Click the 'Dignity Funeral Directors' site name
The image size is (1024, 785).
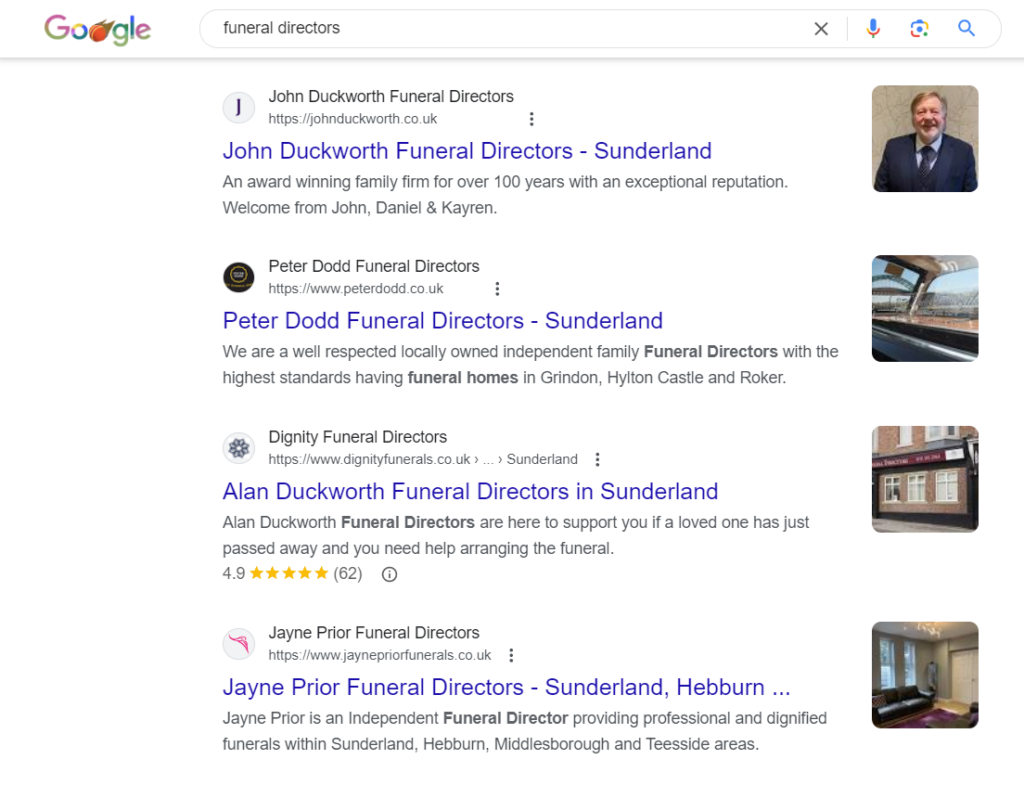pos(358,437)
